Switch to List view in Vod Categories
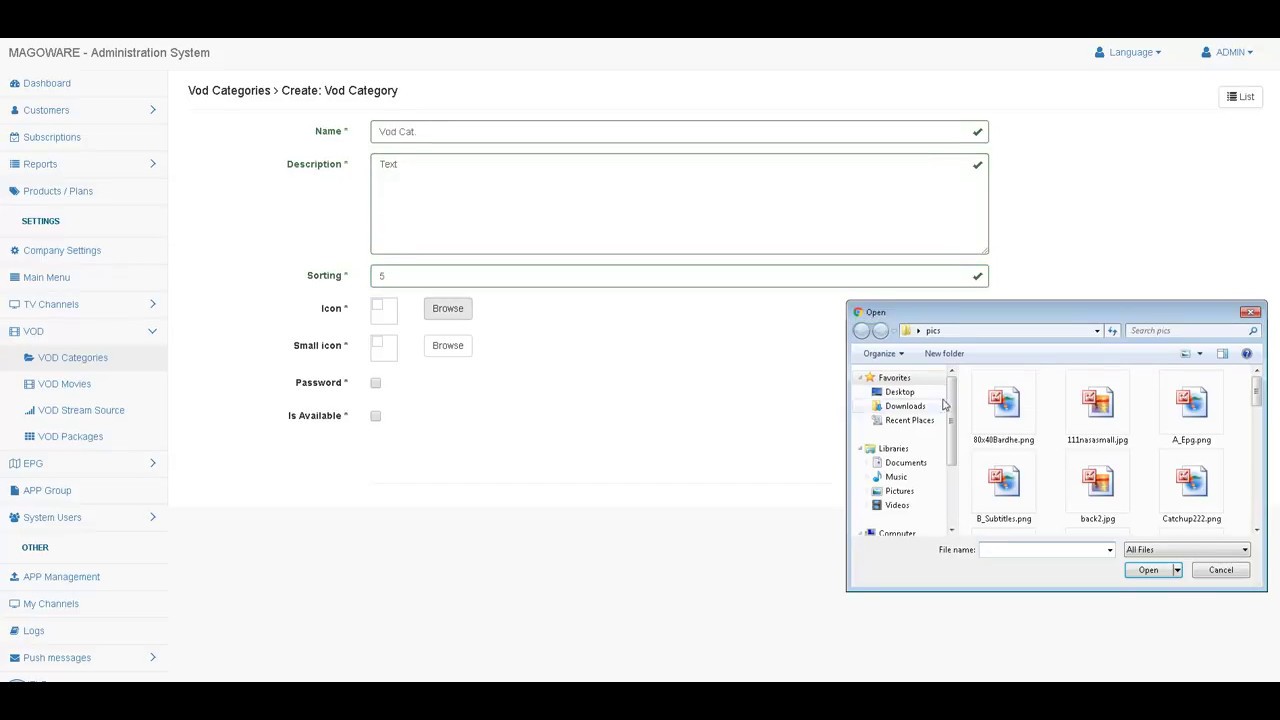Image resolution: width=1280 pixels, height=720 pixels. point(1240,96)
